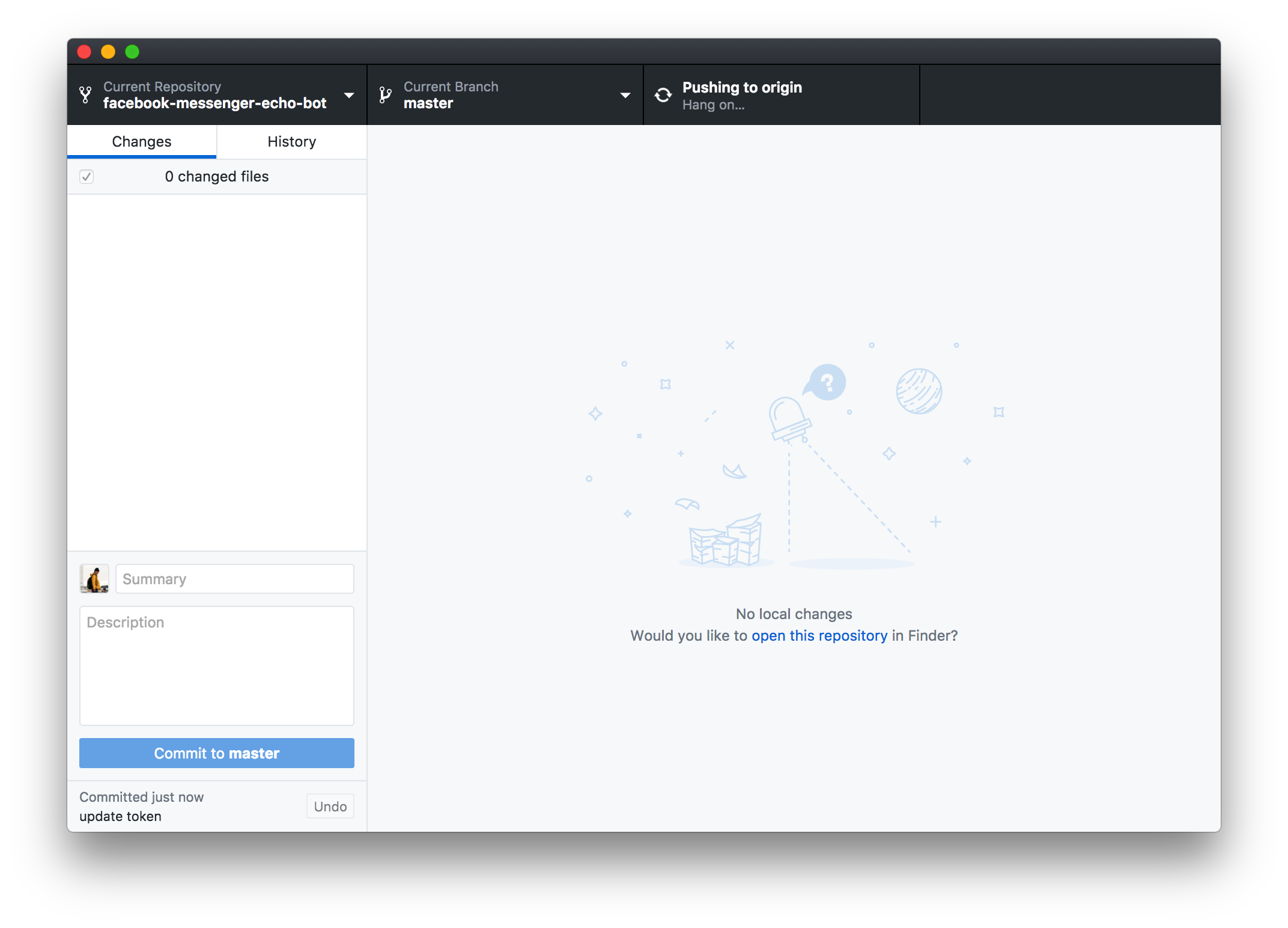Image resolution: width=1288 pixels, height=928 pixels.
Task: Click the branch switcher chevron arrow
Action: pyautogui.click(x=622, y=96)
